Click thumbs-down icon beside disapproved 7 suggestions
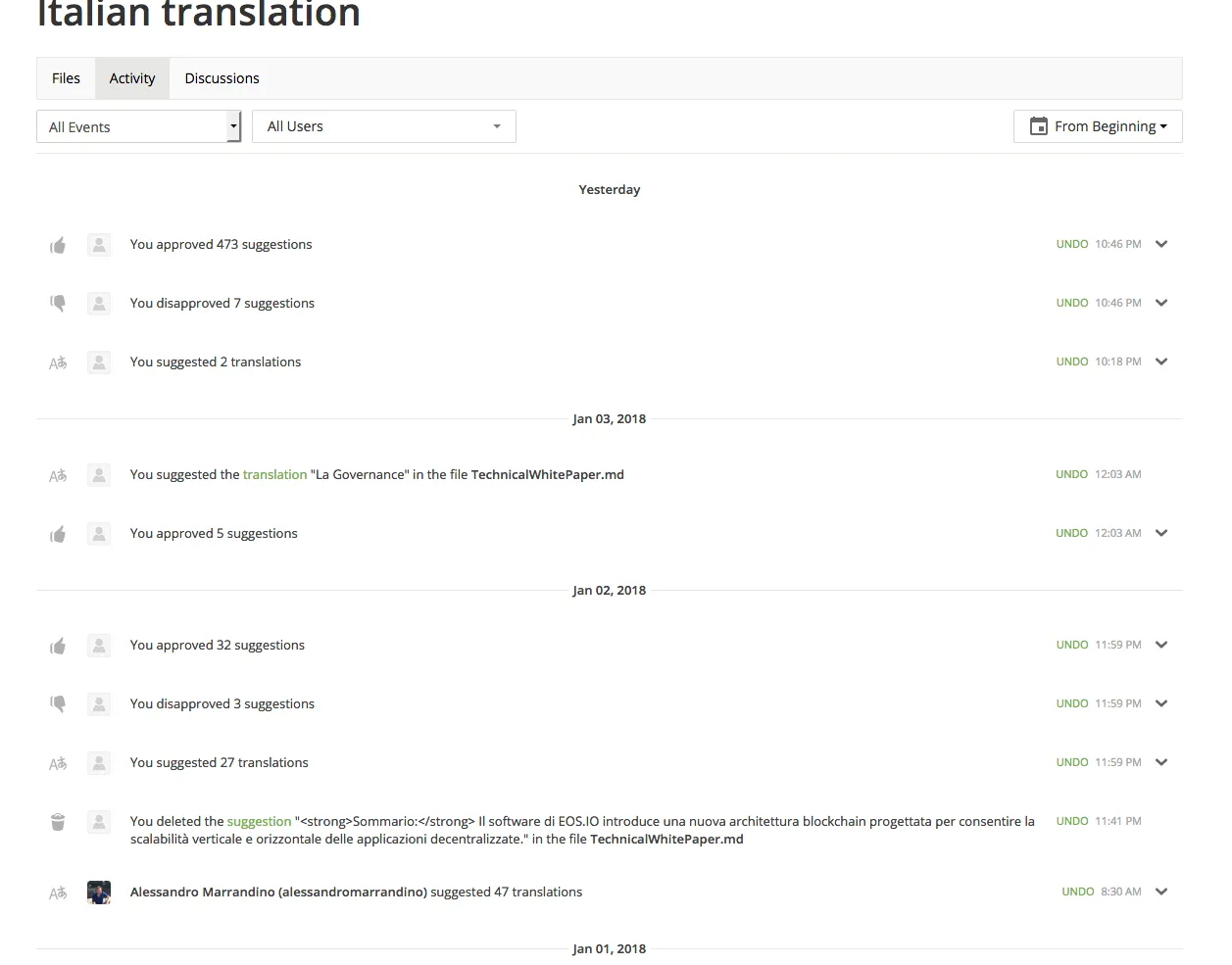Viewport: 1232px width, 965px height. click(58, 304)
